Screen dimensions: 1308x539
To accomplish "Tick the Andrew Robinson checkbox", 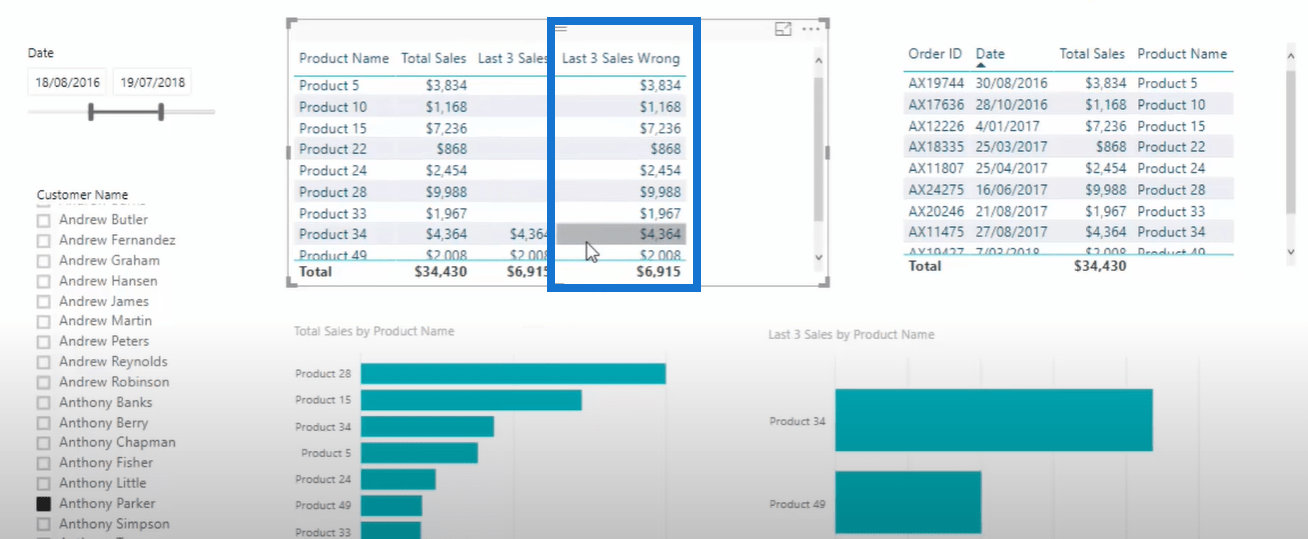I will coord(43,383).
